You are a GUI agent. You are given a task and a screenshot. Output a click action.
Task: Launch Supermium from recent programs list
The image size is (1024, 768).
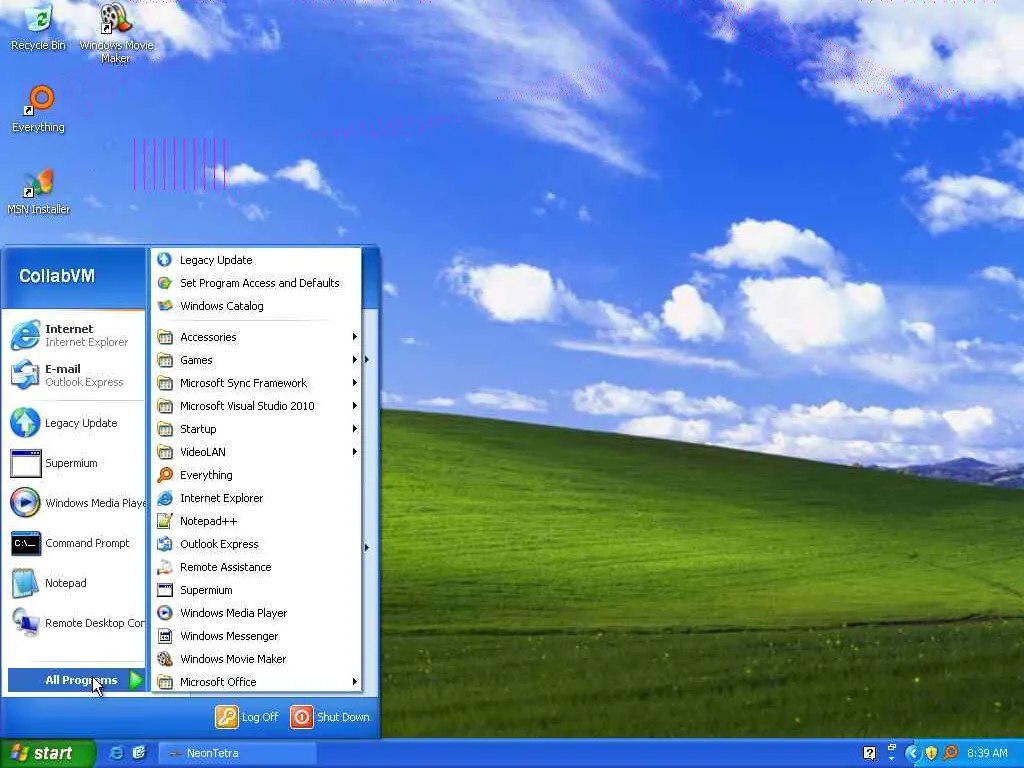tap(76, 463)
